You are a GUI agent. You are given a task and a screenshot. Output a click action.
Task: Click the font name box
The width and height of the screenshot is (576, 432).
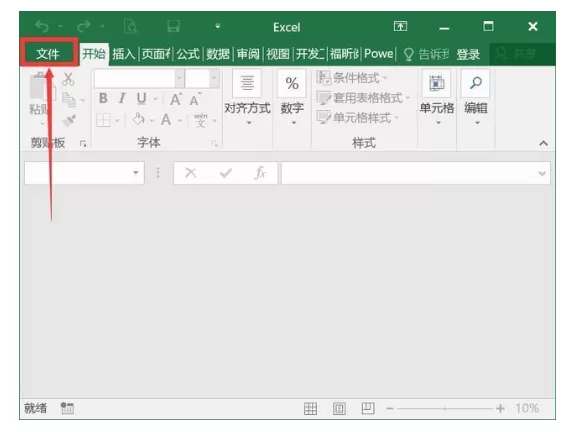point(134,78)
